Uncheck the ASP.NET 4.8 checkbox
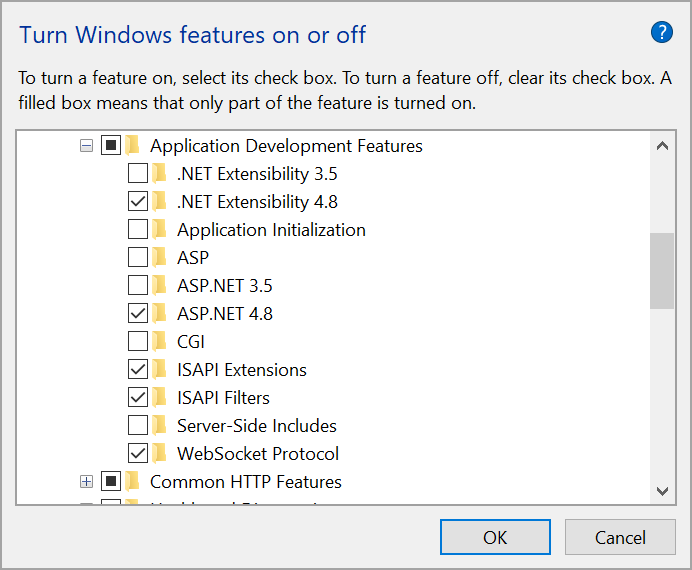Image resolution: width=692 pixels, height=570 pixels. [138, 314]
